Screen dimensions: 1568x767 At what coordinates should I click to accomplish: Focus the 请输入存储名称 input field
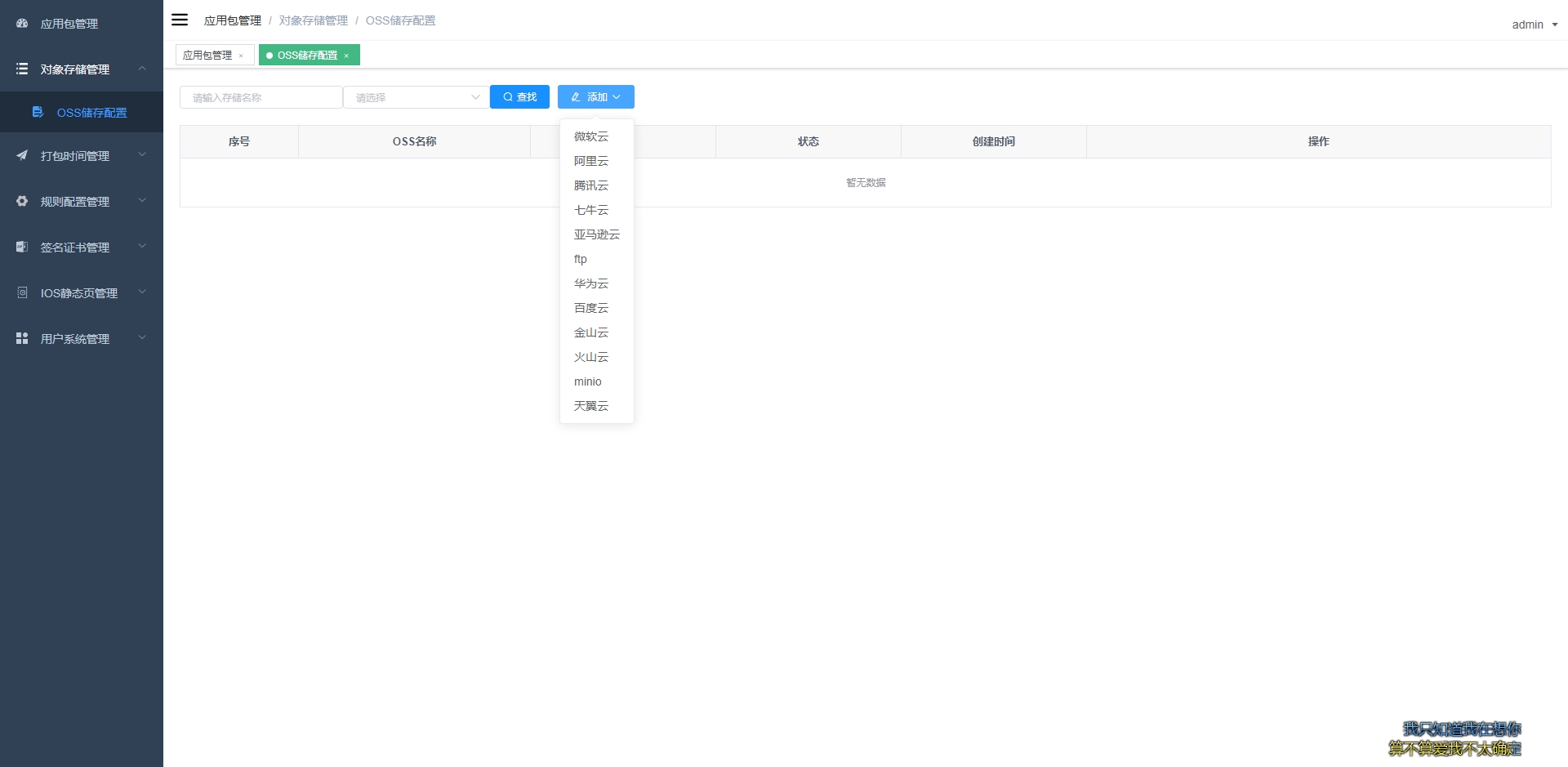[261, 97]
